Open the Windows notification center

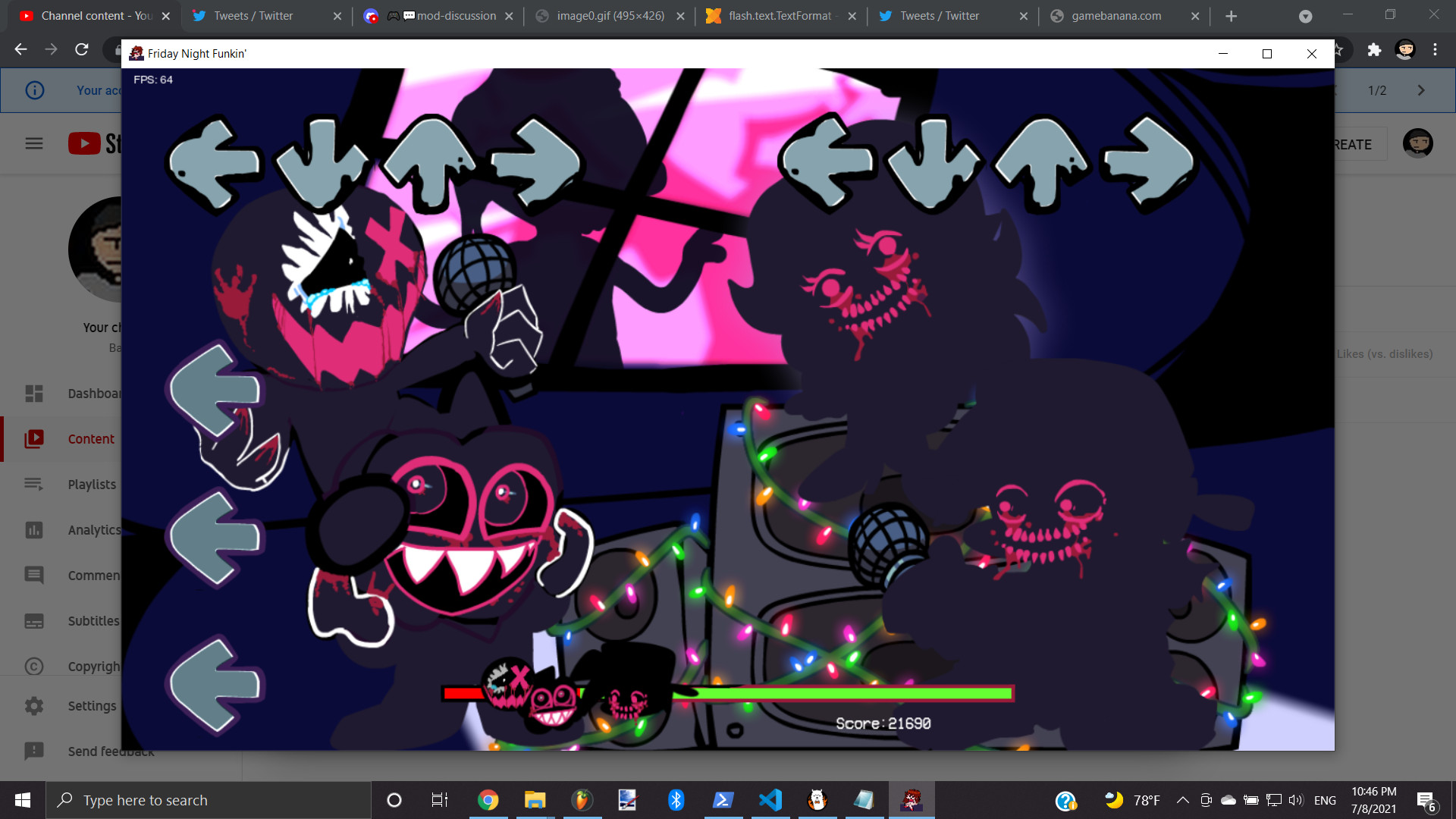(1426, 801)
